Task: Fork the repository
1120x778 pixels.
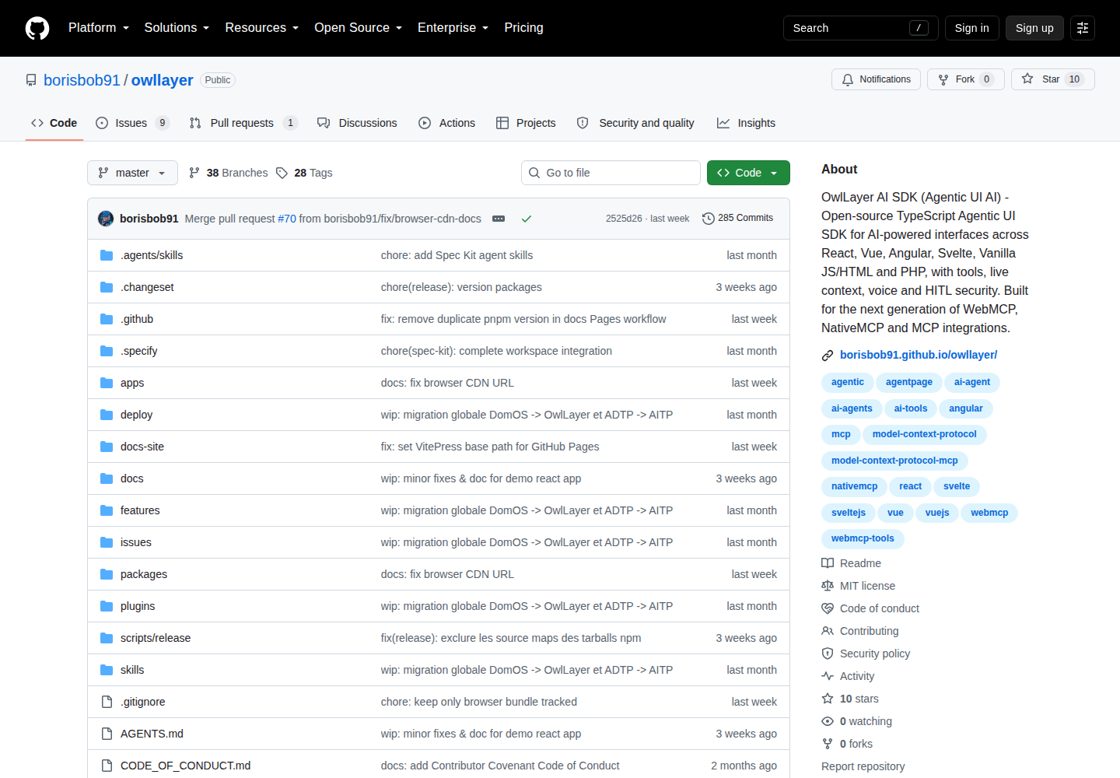Action: 966,79
